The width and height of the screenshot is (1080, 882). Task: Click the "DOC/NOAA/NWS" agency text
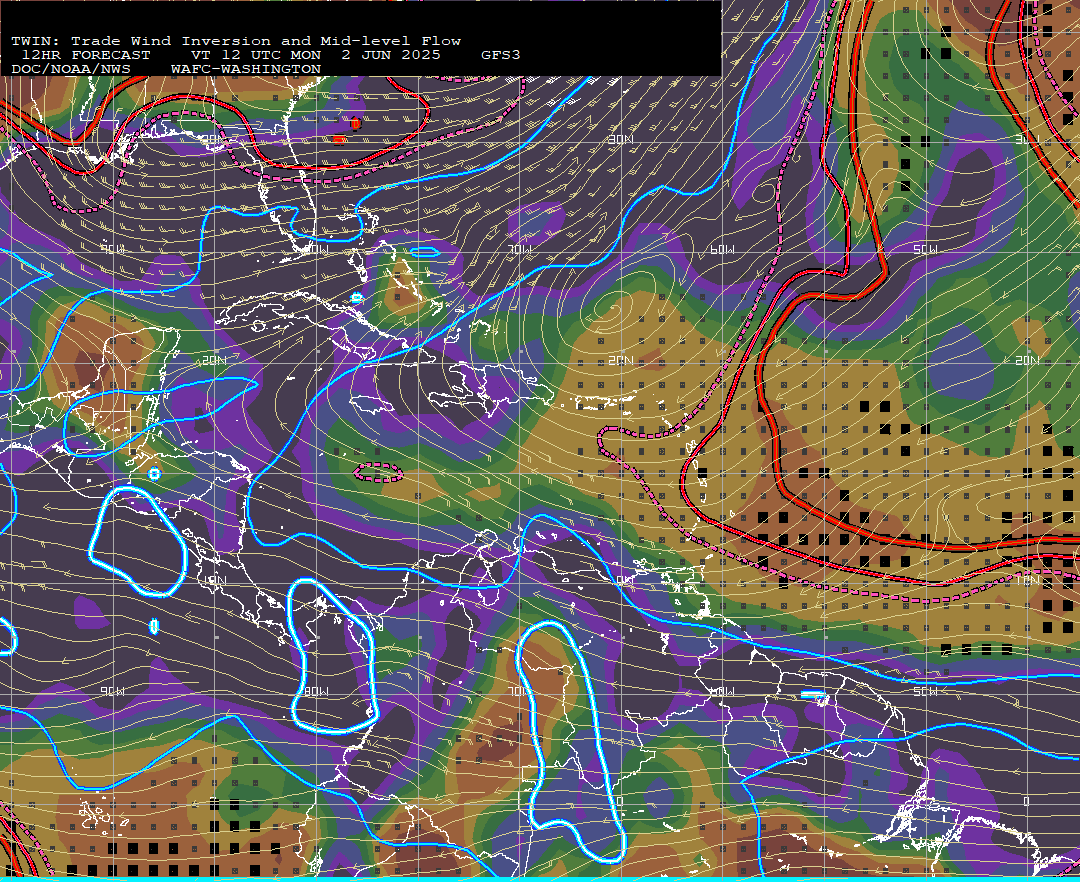(71, 70)
